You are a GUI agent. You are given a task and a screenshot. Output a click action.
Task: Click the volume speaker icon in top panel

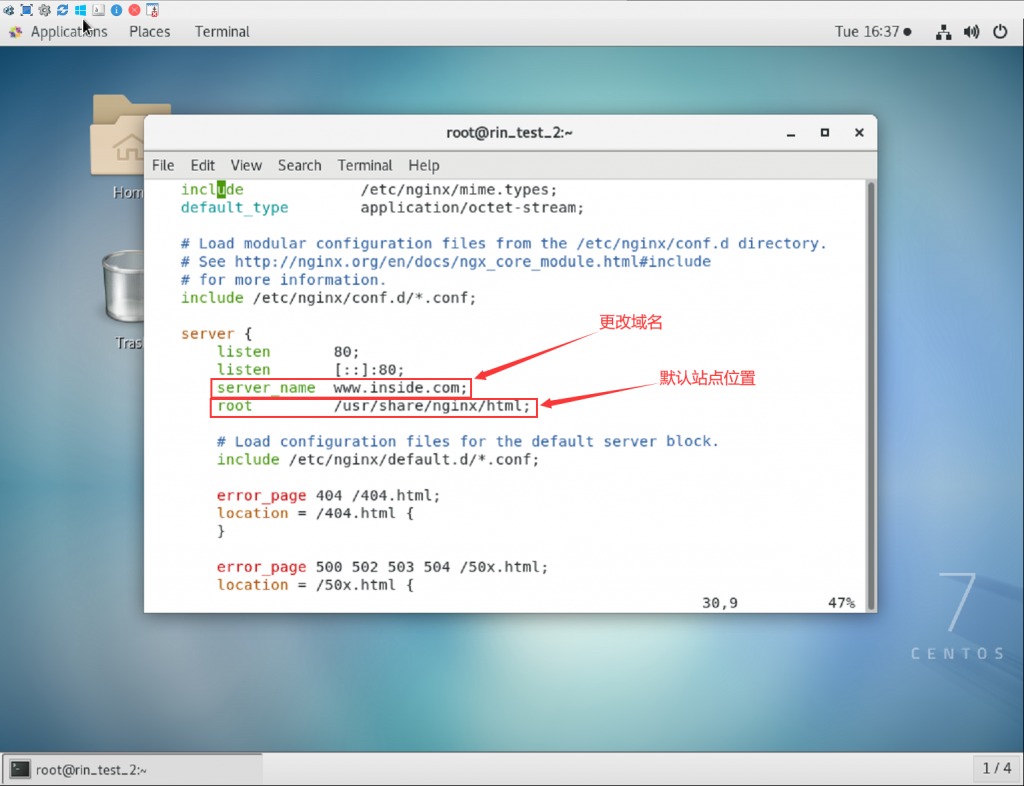coord(971,32)
